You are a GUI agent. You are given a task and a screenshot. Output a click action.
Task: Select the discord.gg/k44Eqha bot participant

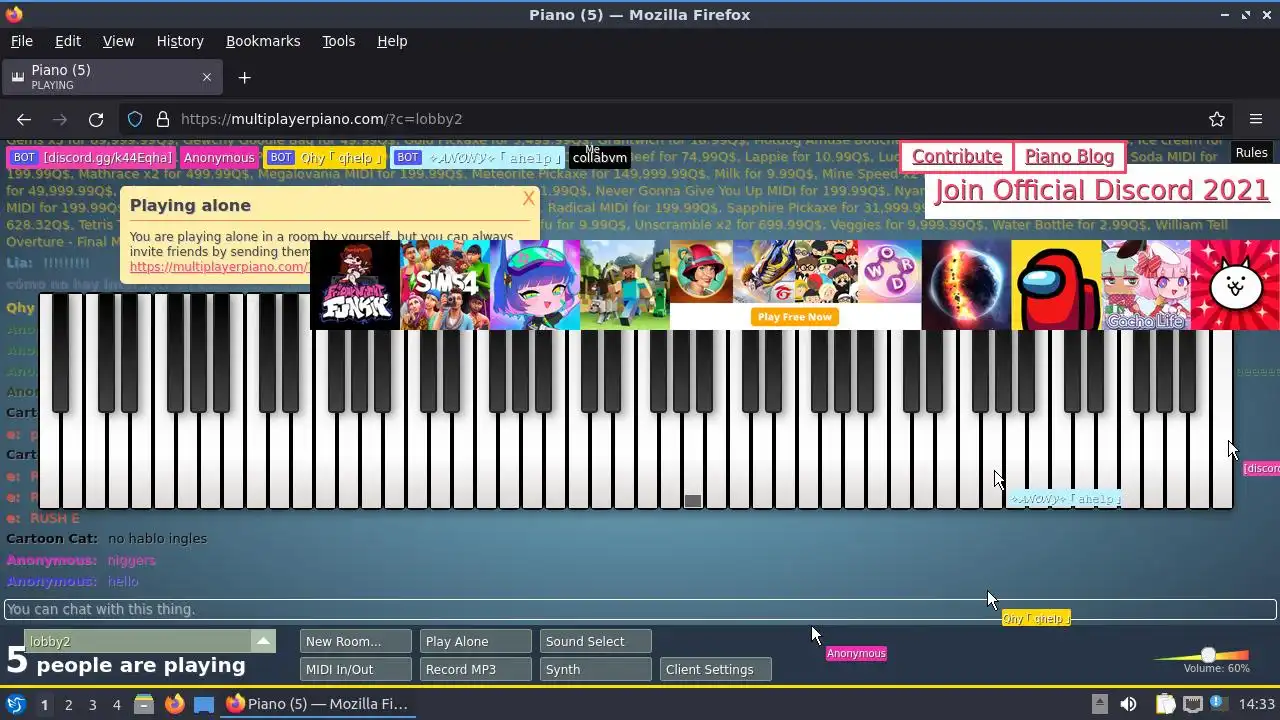pos(93,158)
